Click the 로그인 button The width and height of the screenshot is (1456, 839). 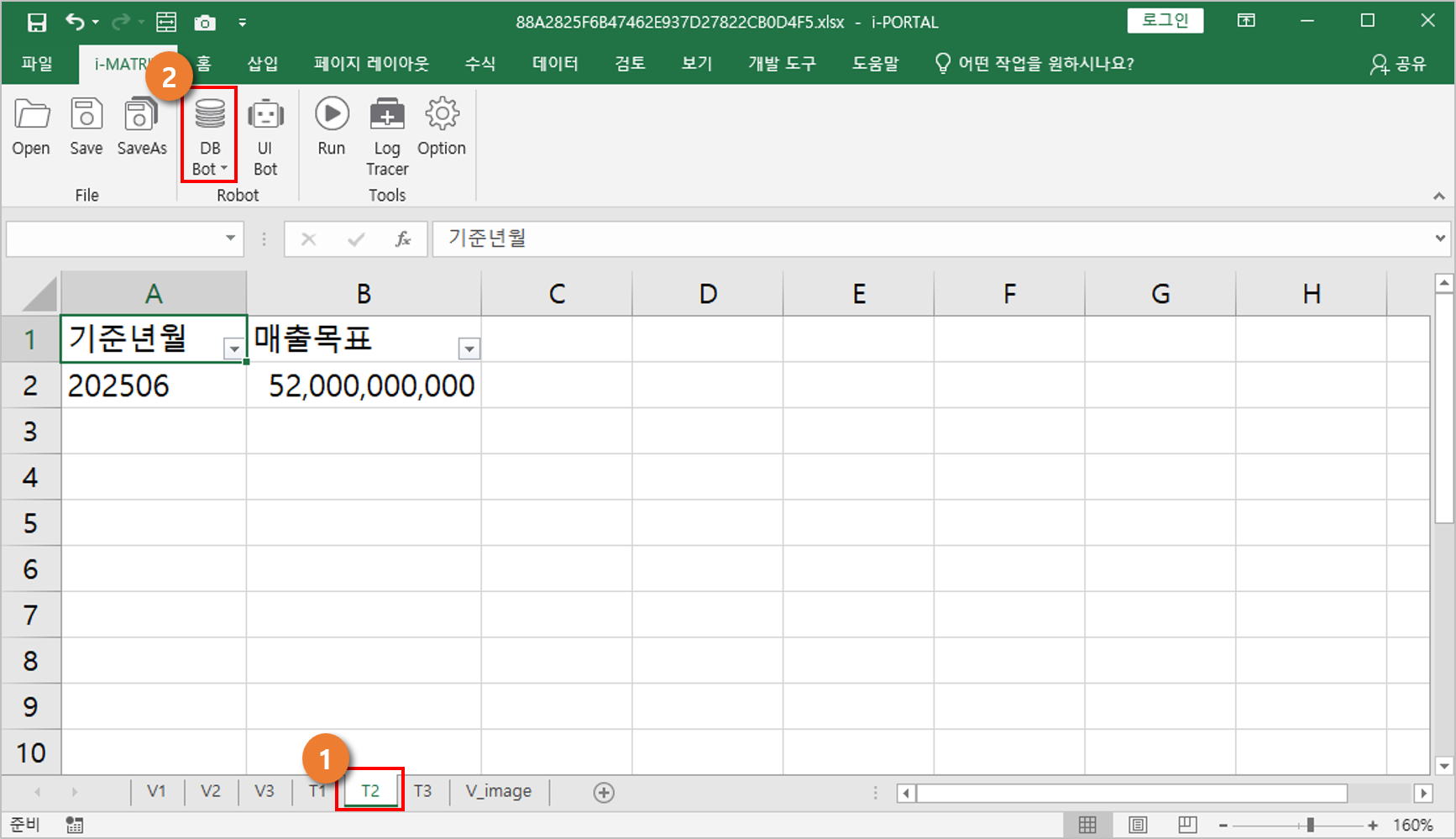[1165, 21]
